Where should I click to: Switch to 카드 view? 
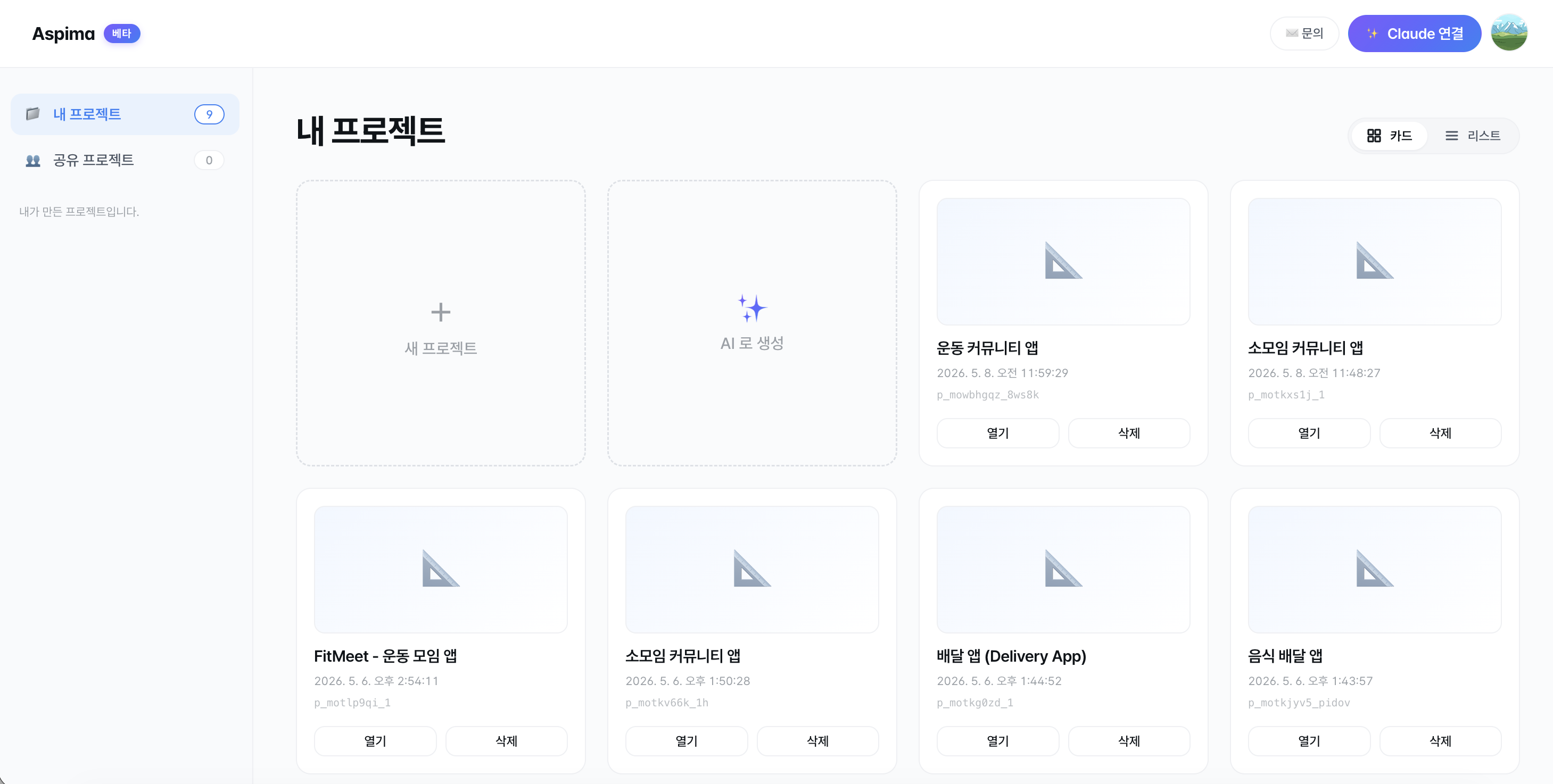(1389, 136)
